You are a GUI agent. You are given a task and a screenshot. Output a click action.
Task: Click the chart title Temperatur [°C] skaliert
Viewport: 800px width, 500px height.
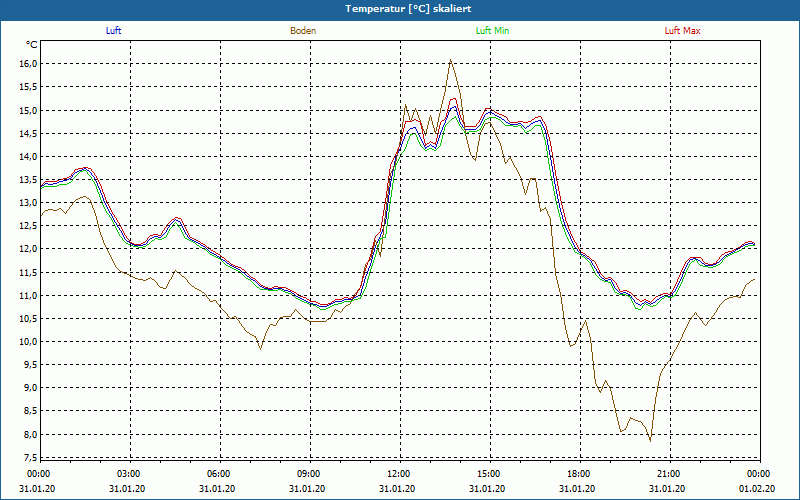408,9
